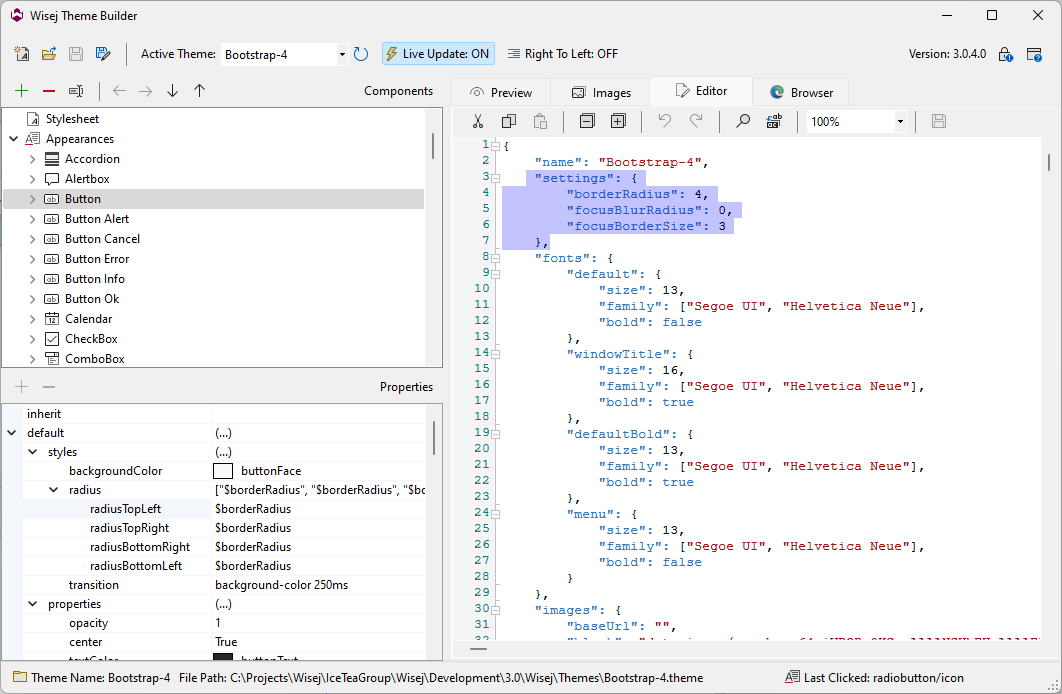
Task: Click the radiusTopLeft value field
Action: pos(319,509)
